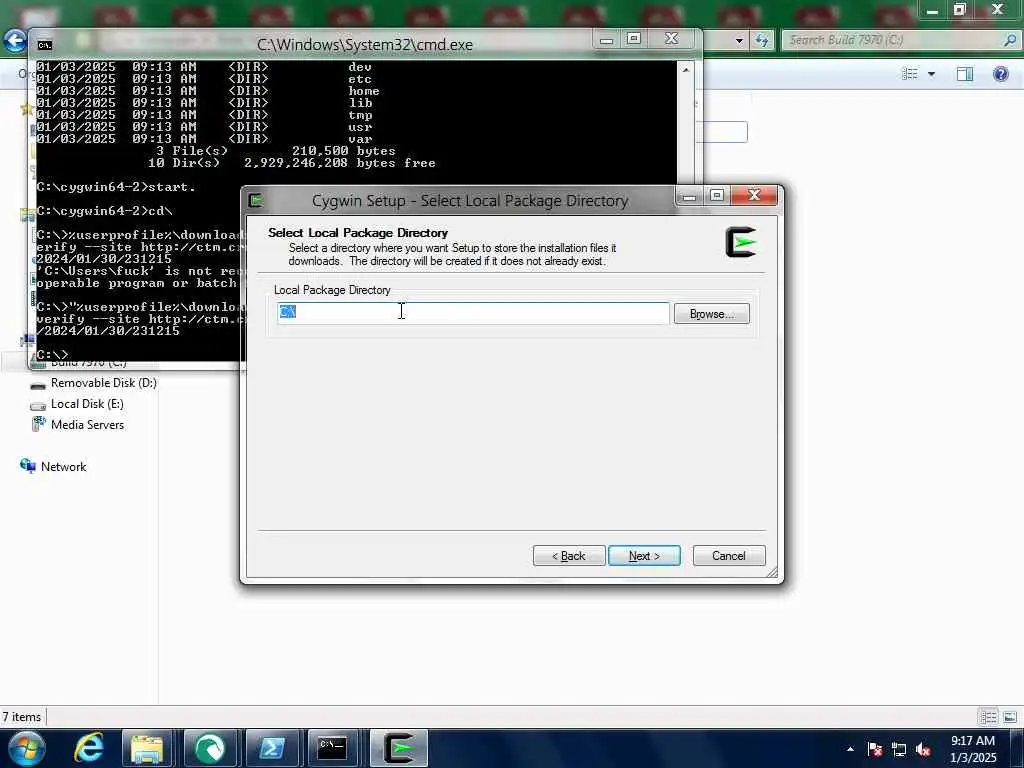
Task: Click the muted volume tray icon
Action: point(923,749)
